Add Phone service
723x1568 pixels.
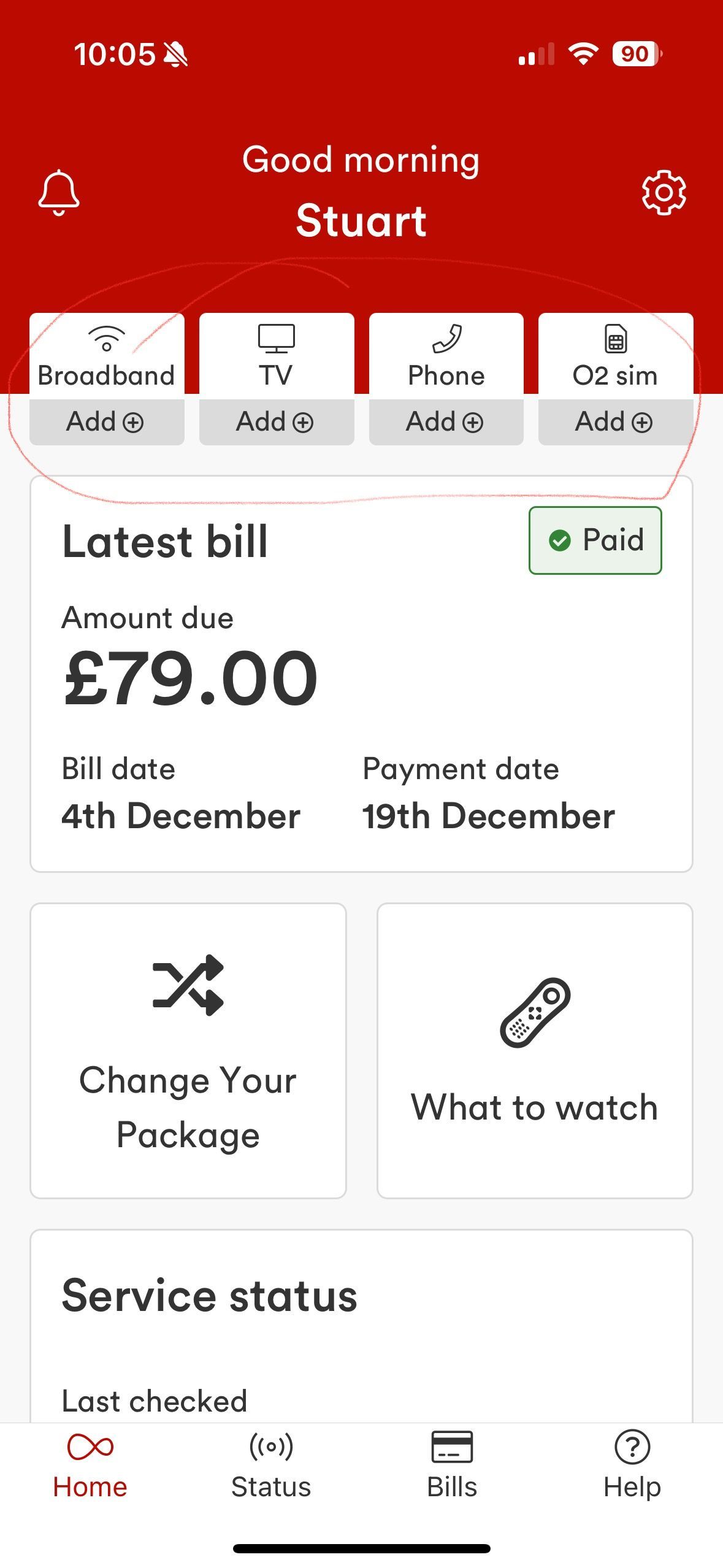click(446, 422)
